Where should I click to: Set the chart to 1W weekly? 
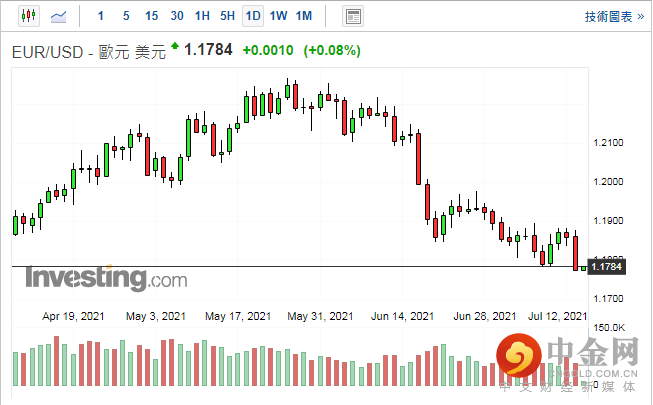point(278,16)
